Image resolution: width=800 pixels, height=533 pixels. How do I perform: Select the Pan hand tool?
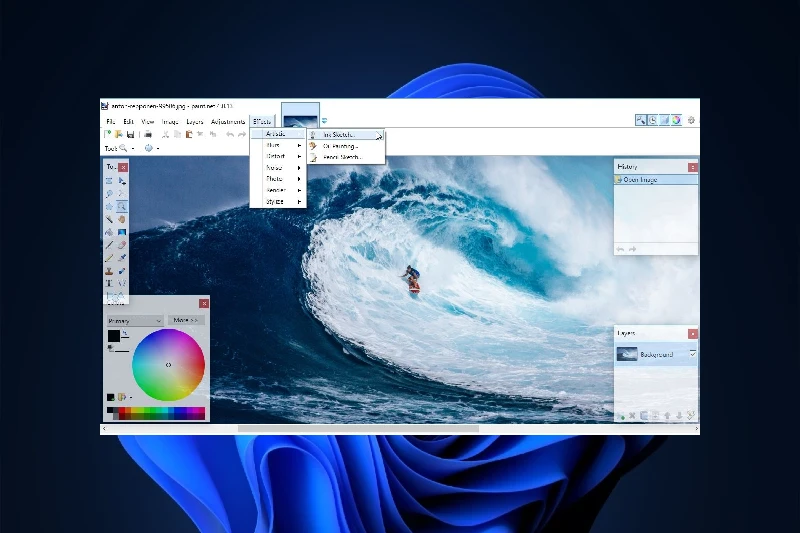point(121,219)
